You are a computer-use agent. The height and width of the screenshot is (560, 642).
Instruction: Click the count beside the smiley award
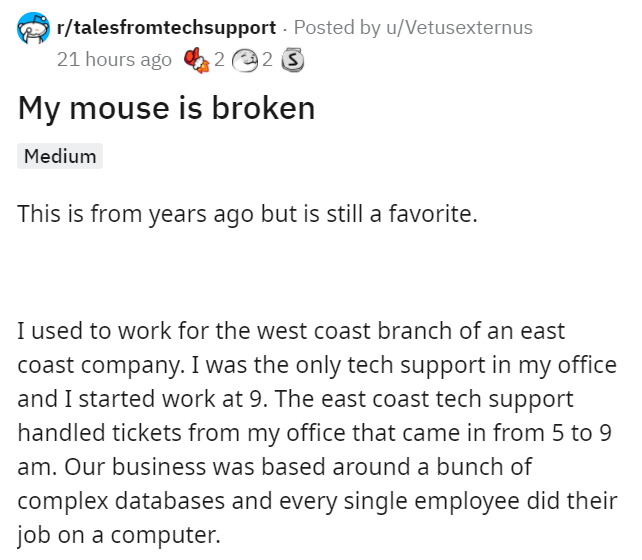click(x=266, y=59)
